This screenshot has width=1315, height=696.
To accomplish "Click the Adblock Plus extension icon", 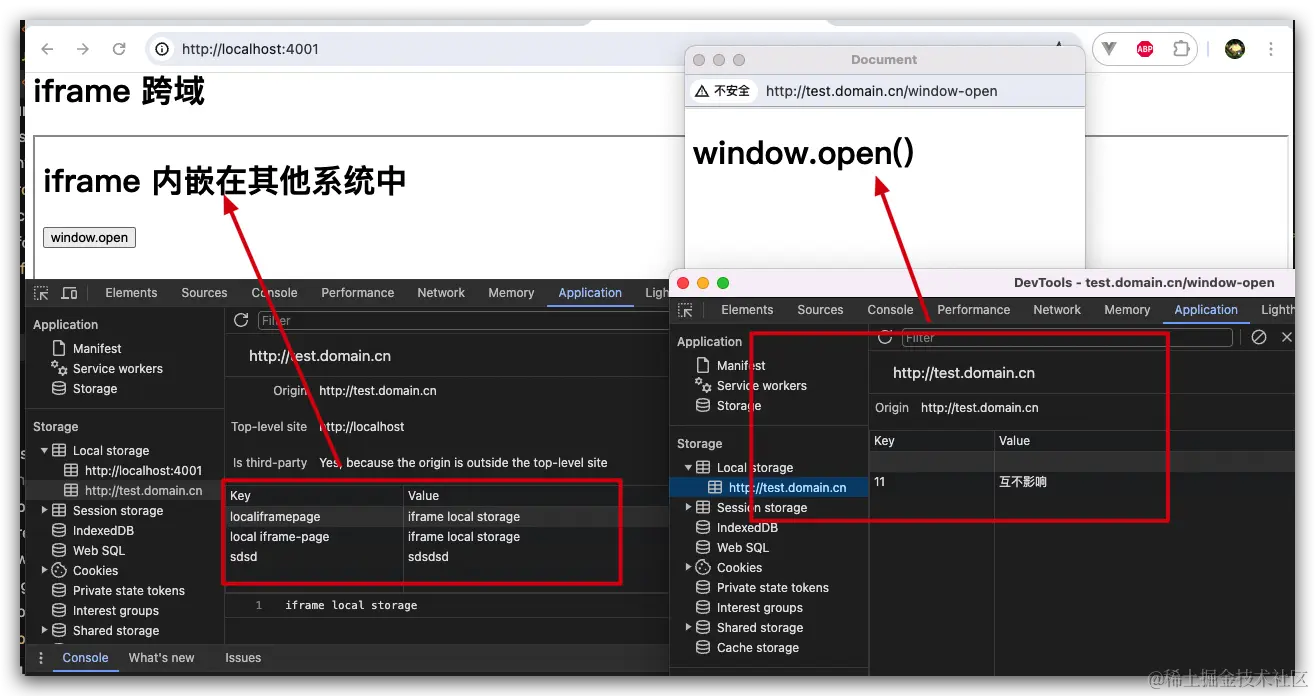I will coord(1144,48).
